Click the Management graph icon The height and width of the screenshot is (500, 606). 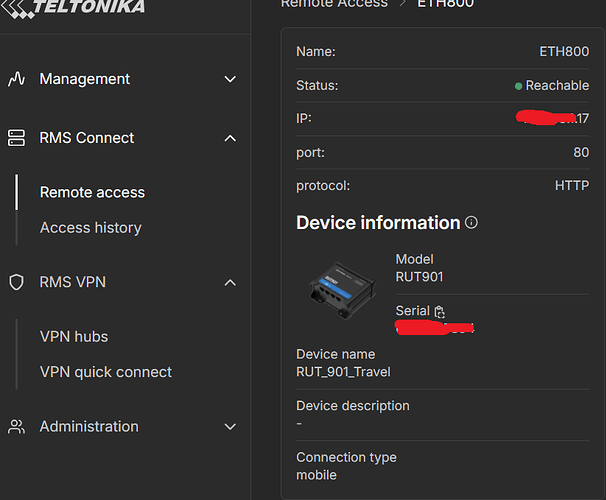16,79
